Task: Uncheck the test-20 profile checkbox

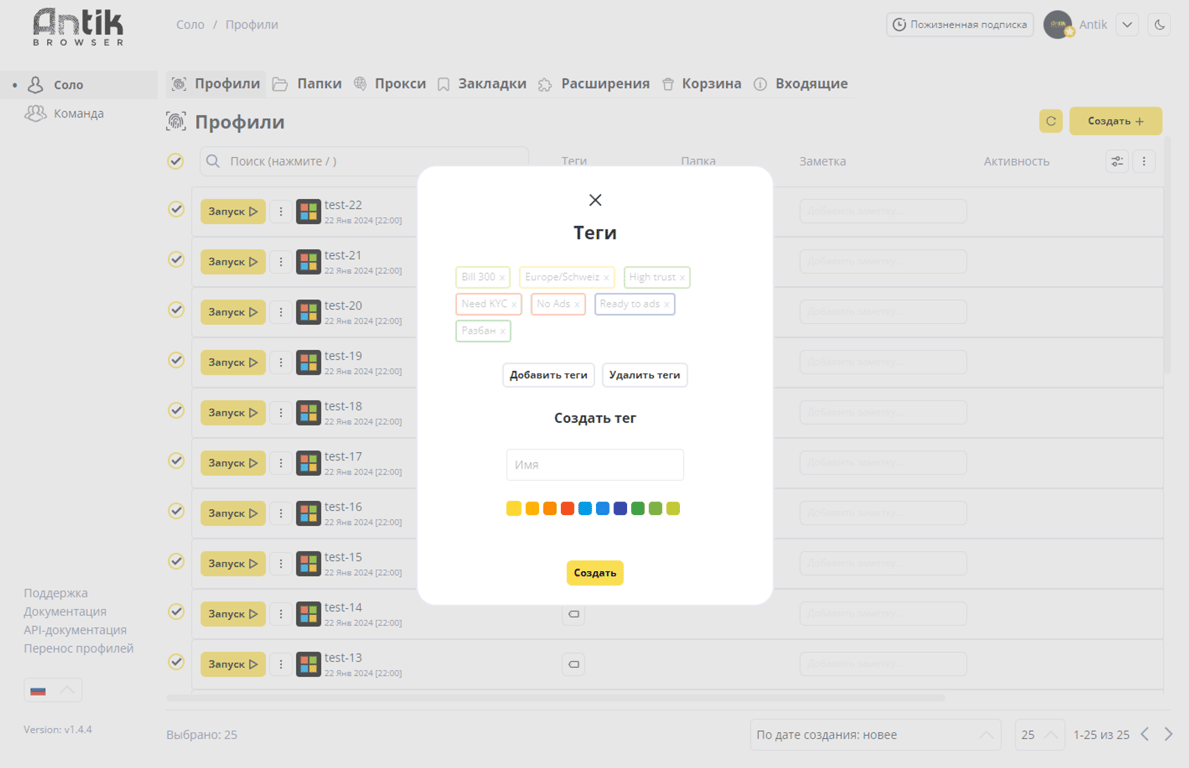Action: coord(176,309)
